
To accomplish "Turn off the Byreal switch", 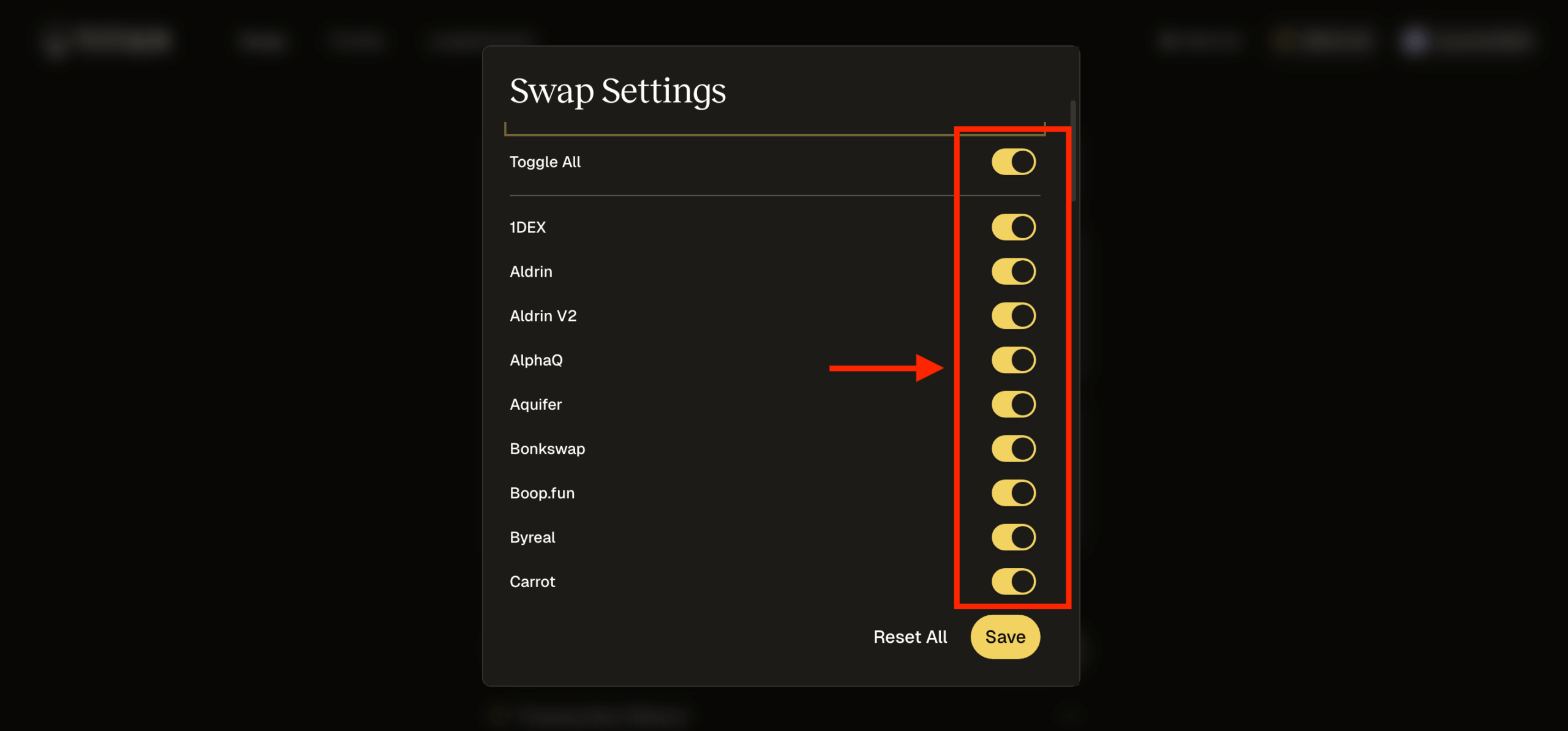I will pos(1013,538).
